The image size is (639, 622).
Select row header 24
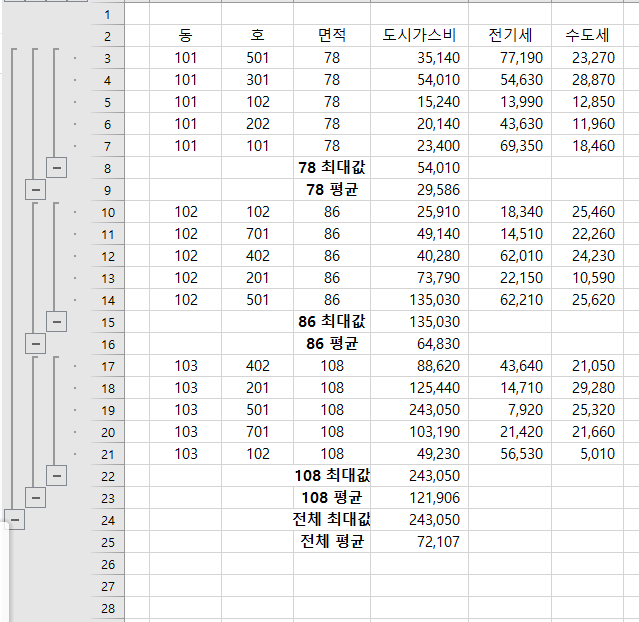108,520
